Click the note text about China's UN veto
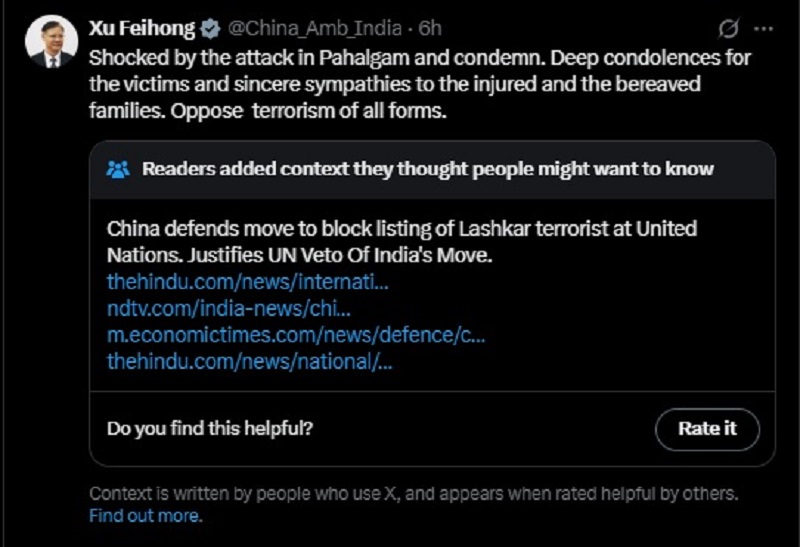Image resolution: width=800 pixels, height=547 pixels. tap(402, 241)
